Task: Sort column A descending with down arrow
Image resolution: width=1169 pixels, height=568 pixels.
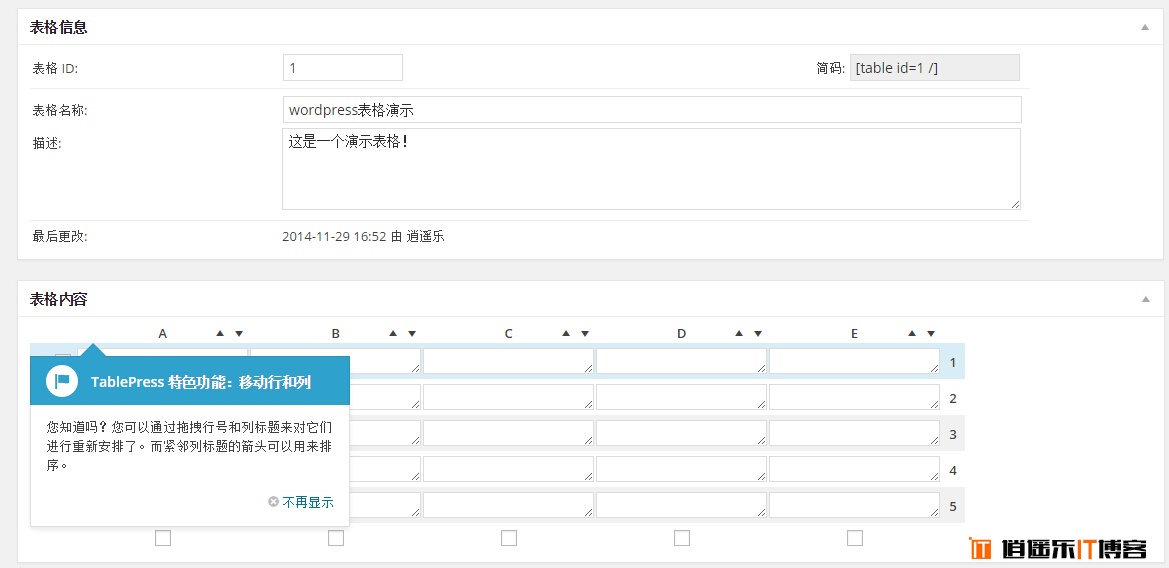Action: click(239, 333)
